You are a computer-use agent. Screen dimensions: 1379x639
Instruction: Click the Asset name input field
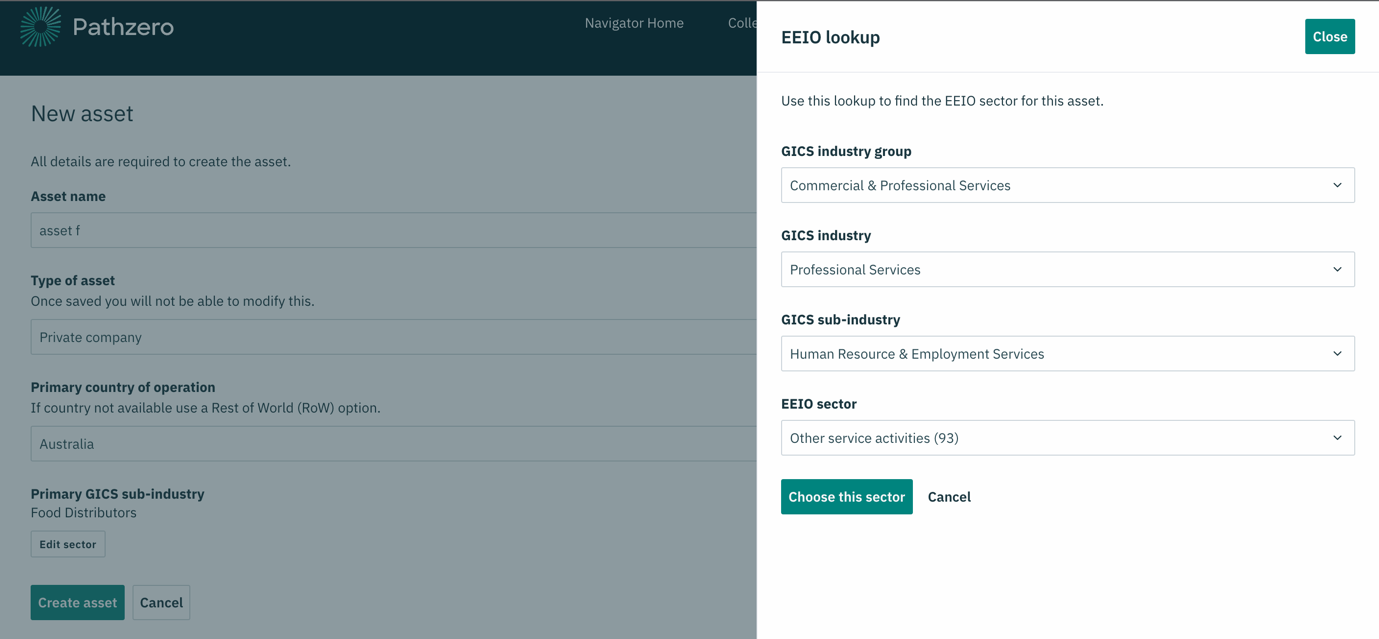click(x=393, y=230)
